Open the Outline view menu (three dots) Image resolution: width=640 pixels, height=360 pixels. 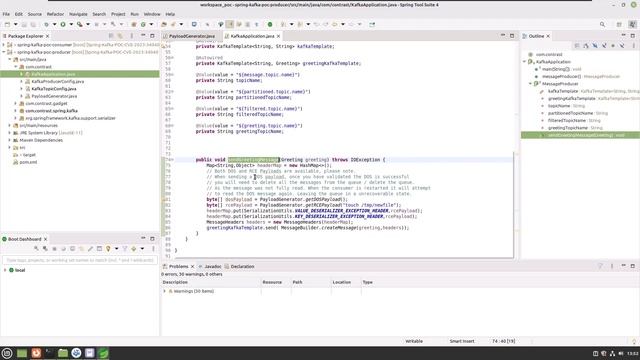pyautogui.click(x=634, y=46)
